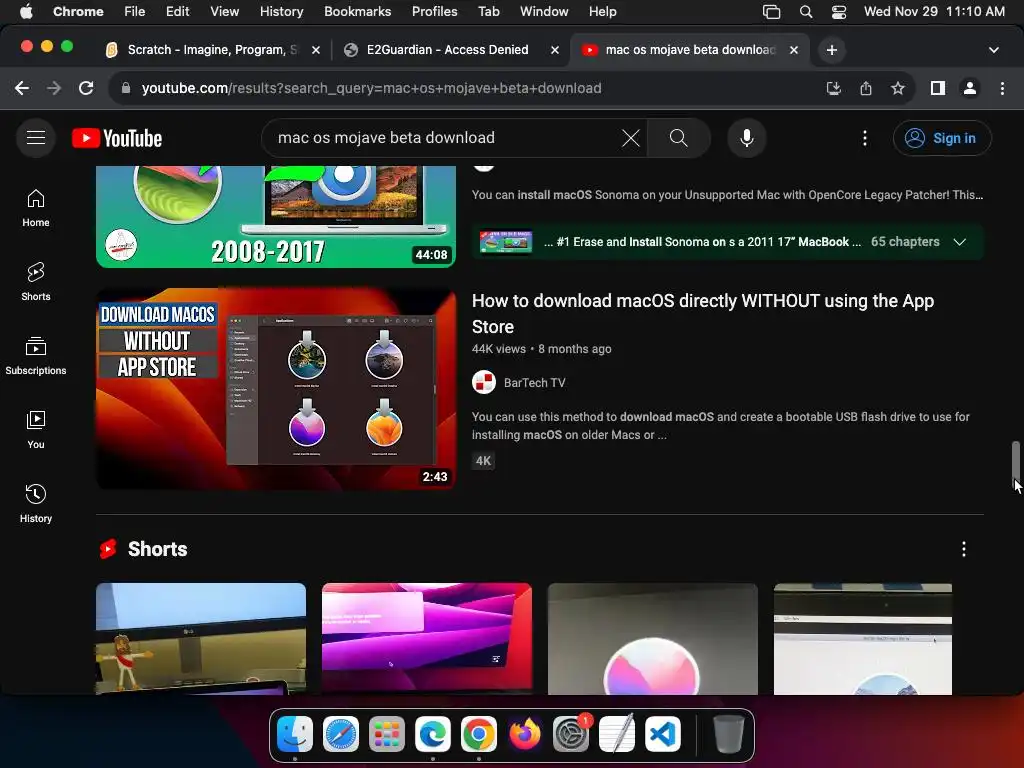Visit BarTech TV channel name
Screen dimensions: 1024x768
click(x=534, y=383)
